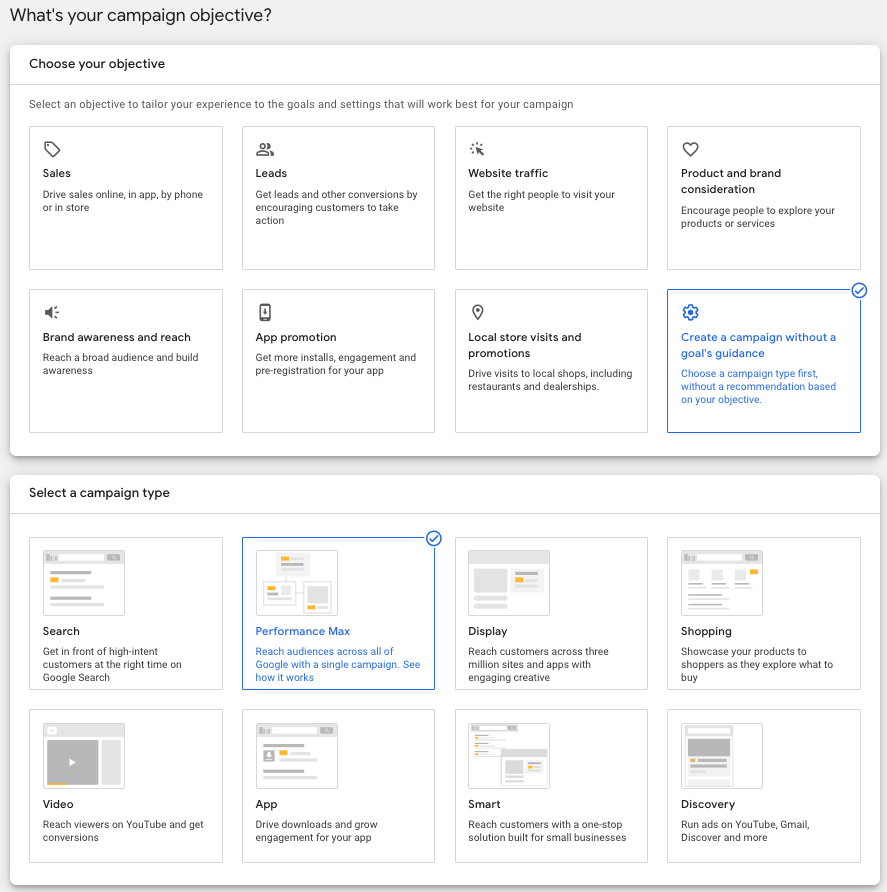
Task: Choose Brand awareness and reach title
Action: tap(117, 337)
